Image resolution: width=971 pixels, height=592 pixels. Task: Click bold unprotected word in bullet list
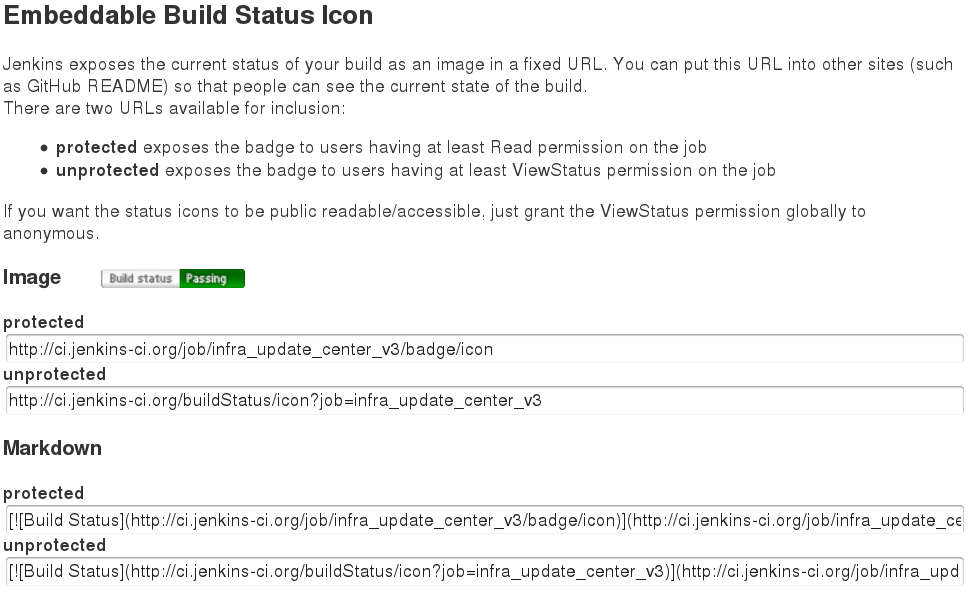coord(107,170)
